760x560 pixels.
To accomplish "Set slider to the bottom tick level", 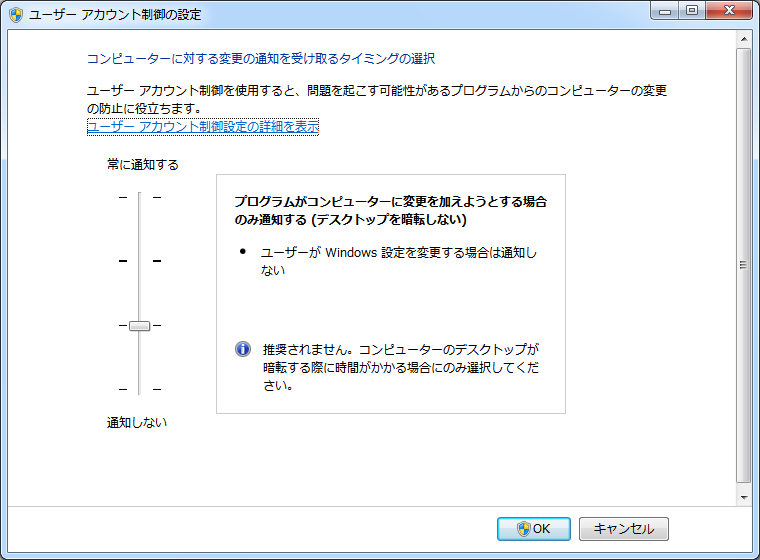I will (x=139, y=389).
